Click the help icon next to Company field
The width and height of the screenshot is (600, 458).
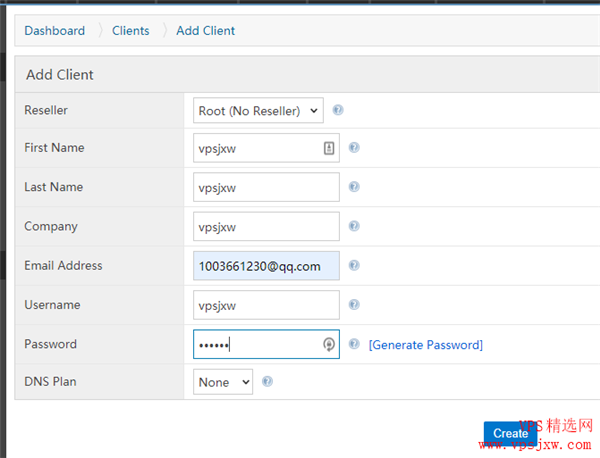[354, 226]
